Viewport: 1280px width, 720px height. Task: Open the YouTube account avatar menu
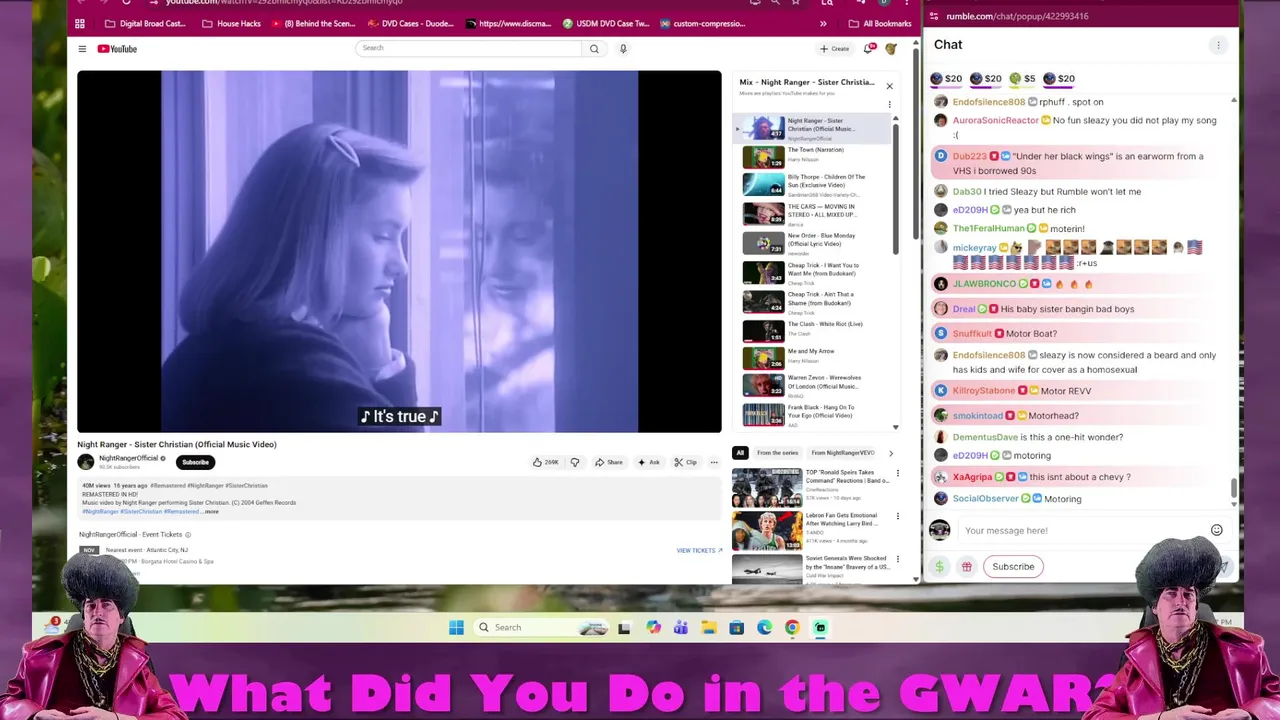[890, 48]
